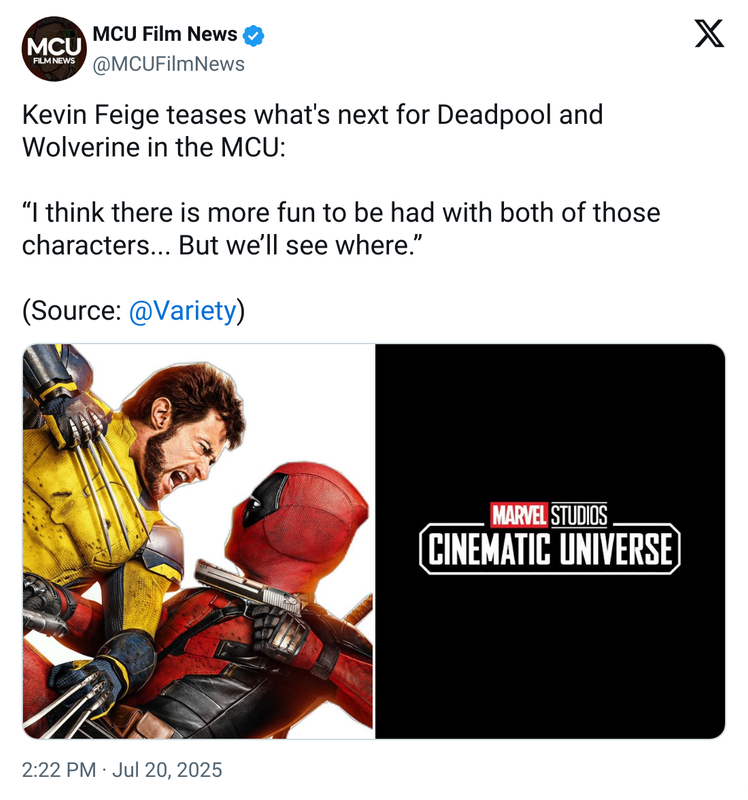Click the blue verified checkmark badge
748x800 pixels.
pyautogui.click(x=253, y=36)
